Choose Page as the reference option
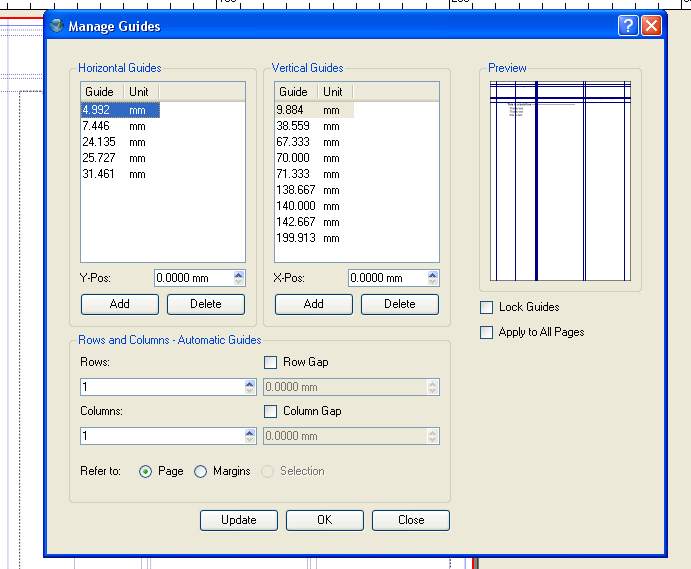 (x=146, y=471)
